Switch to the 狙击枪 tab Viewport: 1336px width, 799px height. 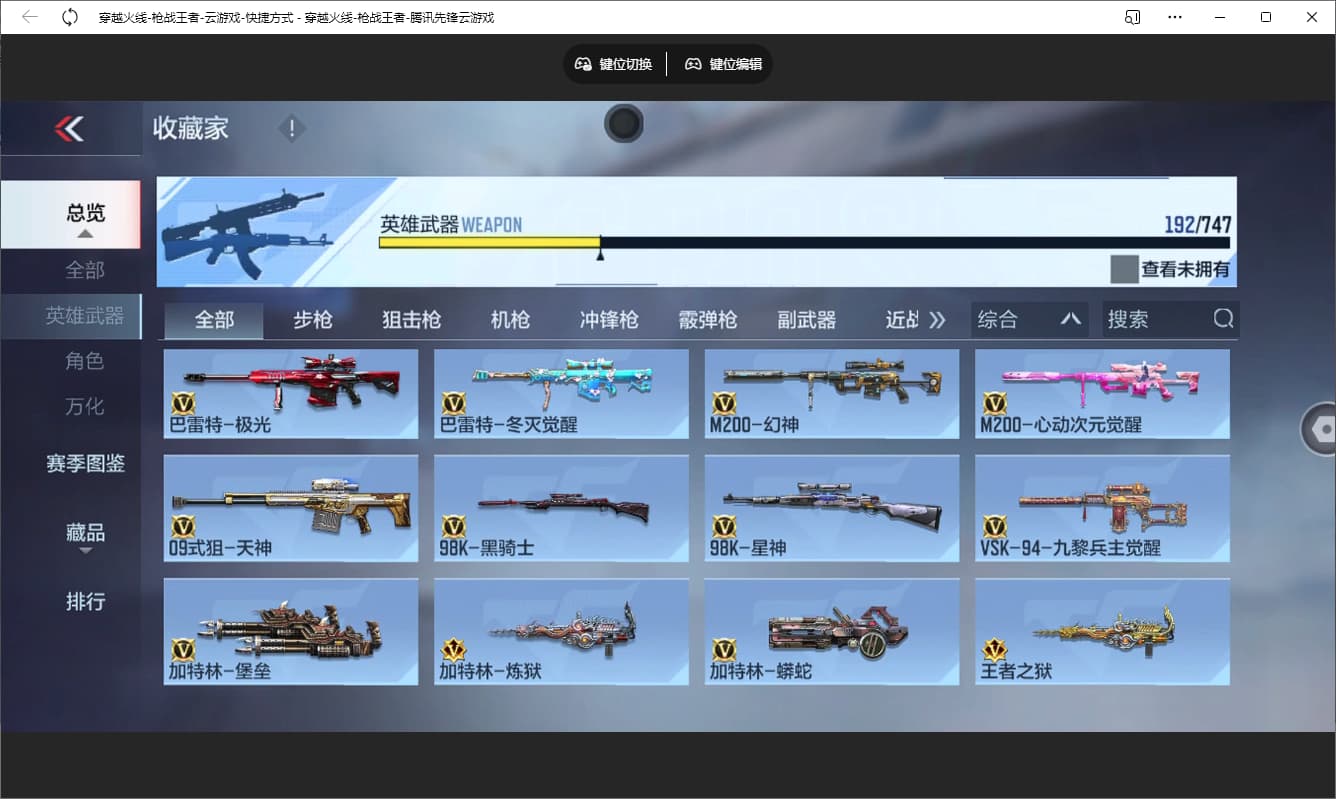[x=411, y=320]
